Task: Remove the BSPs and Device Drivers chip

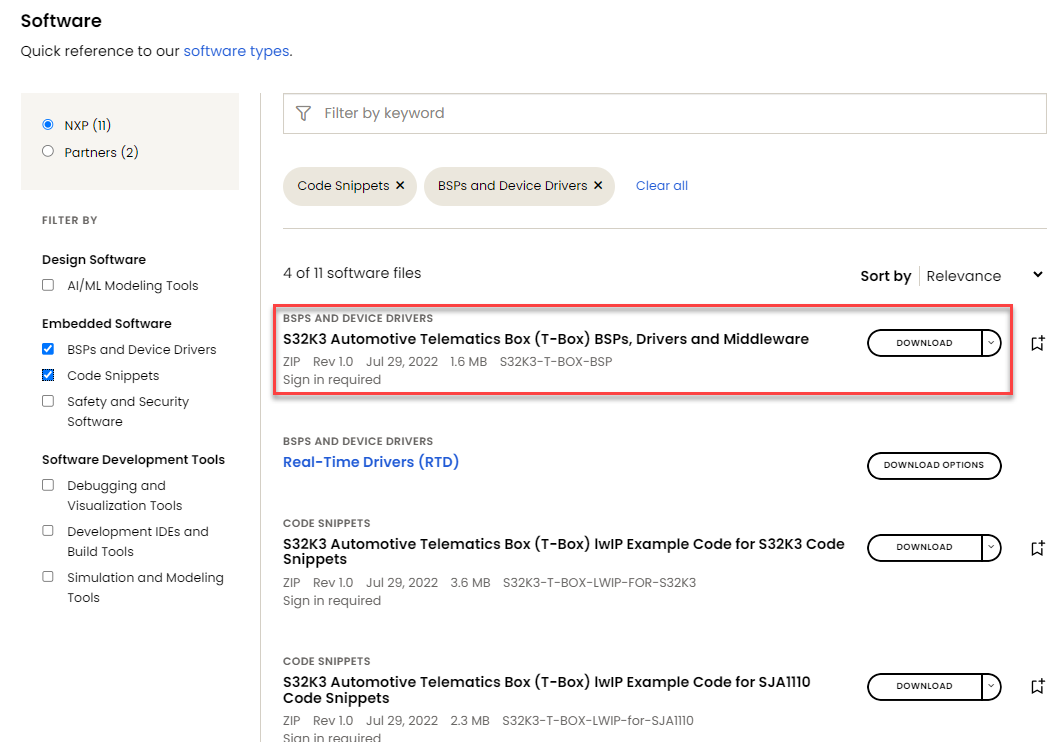Action: click(x=598, y=186)
